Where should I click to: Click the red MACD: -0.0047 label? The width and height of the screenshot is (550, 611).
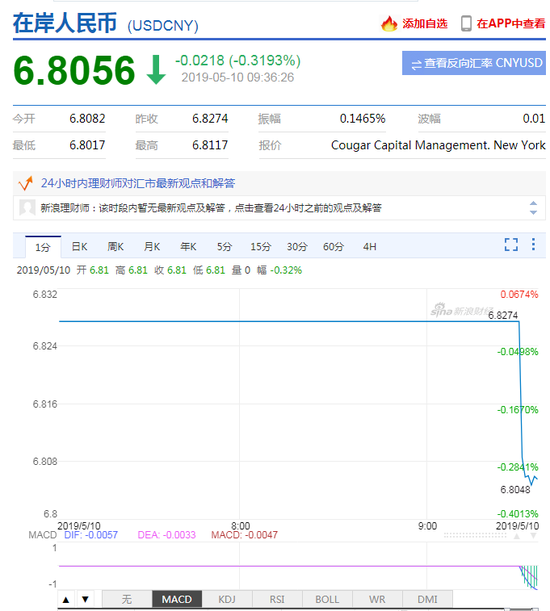tap(244, 535)
